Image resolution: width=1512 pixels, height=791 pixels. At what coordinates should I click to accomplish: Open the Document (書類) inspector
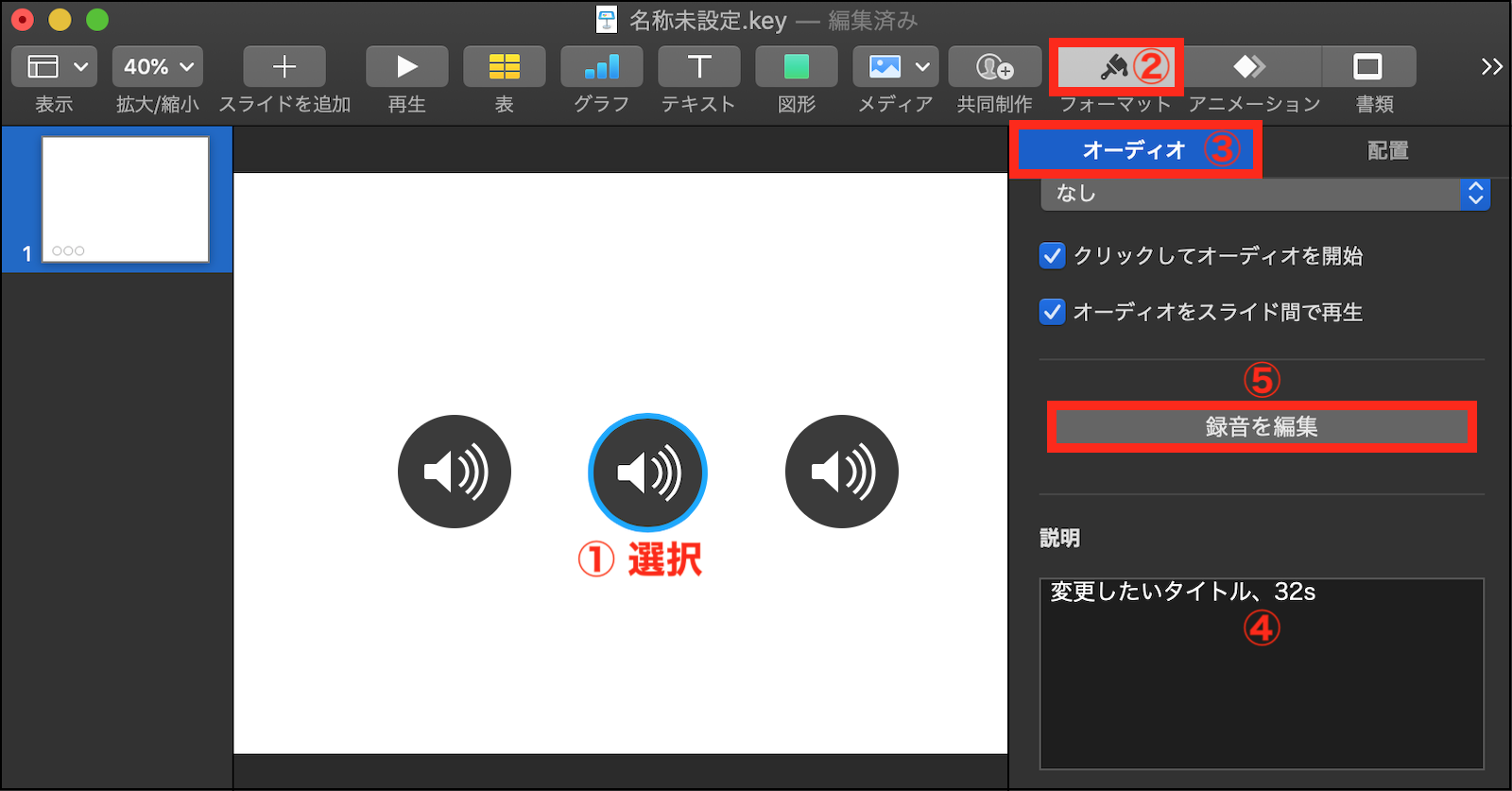click(x=1367, y=67)
